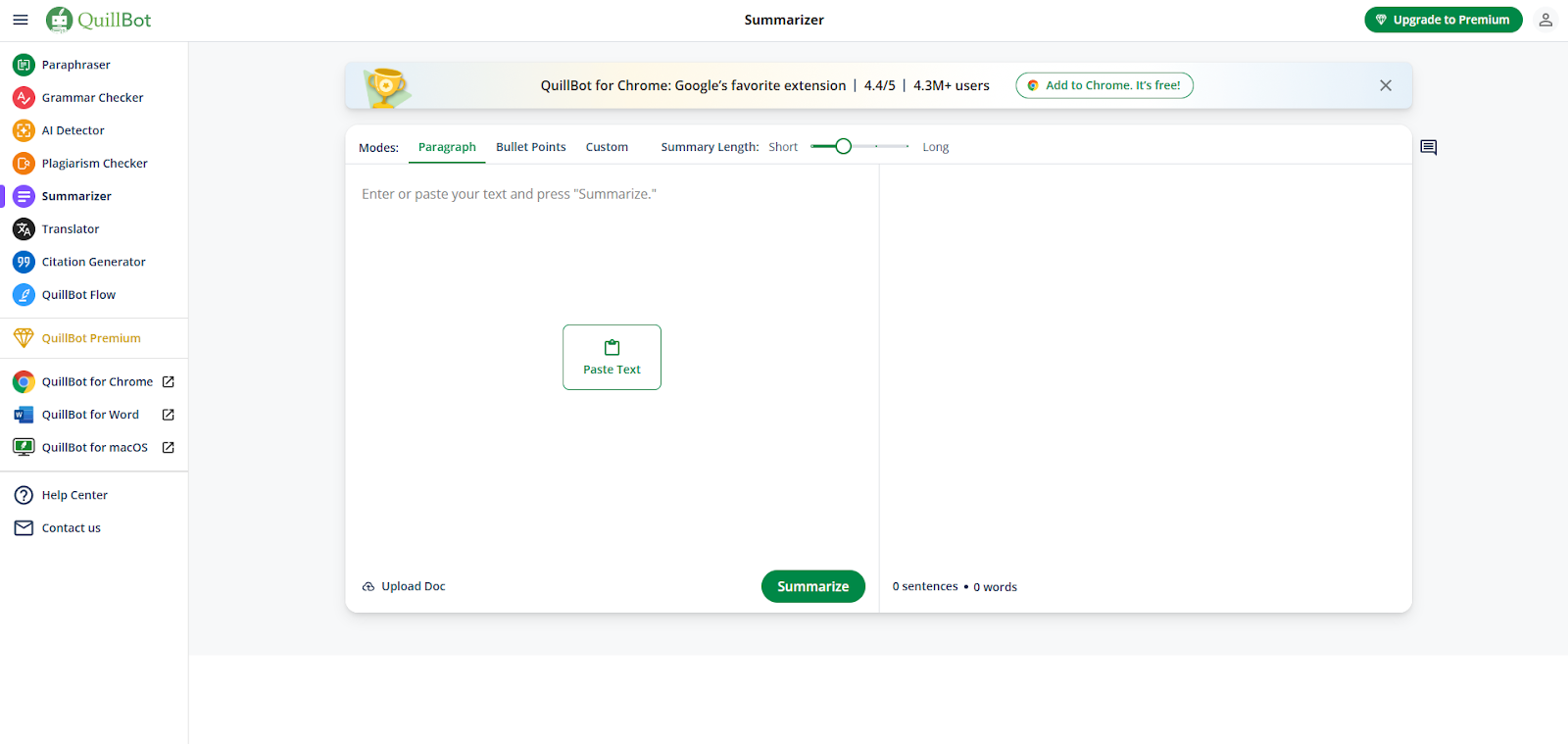This screenshot has height=744, width=1568.
Task: Open Plagiarism Checker sidebar label
Action: pyautogui.click(x=95, y=164)
